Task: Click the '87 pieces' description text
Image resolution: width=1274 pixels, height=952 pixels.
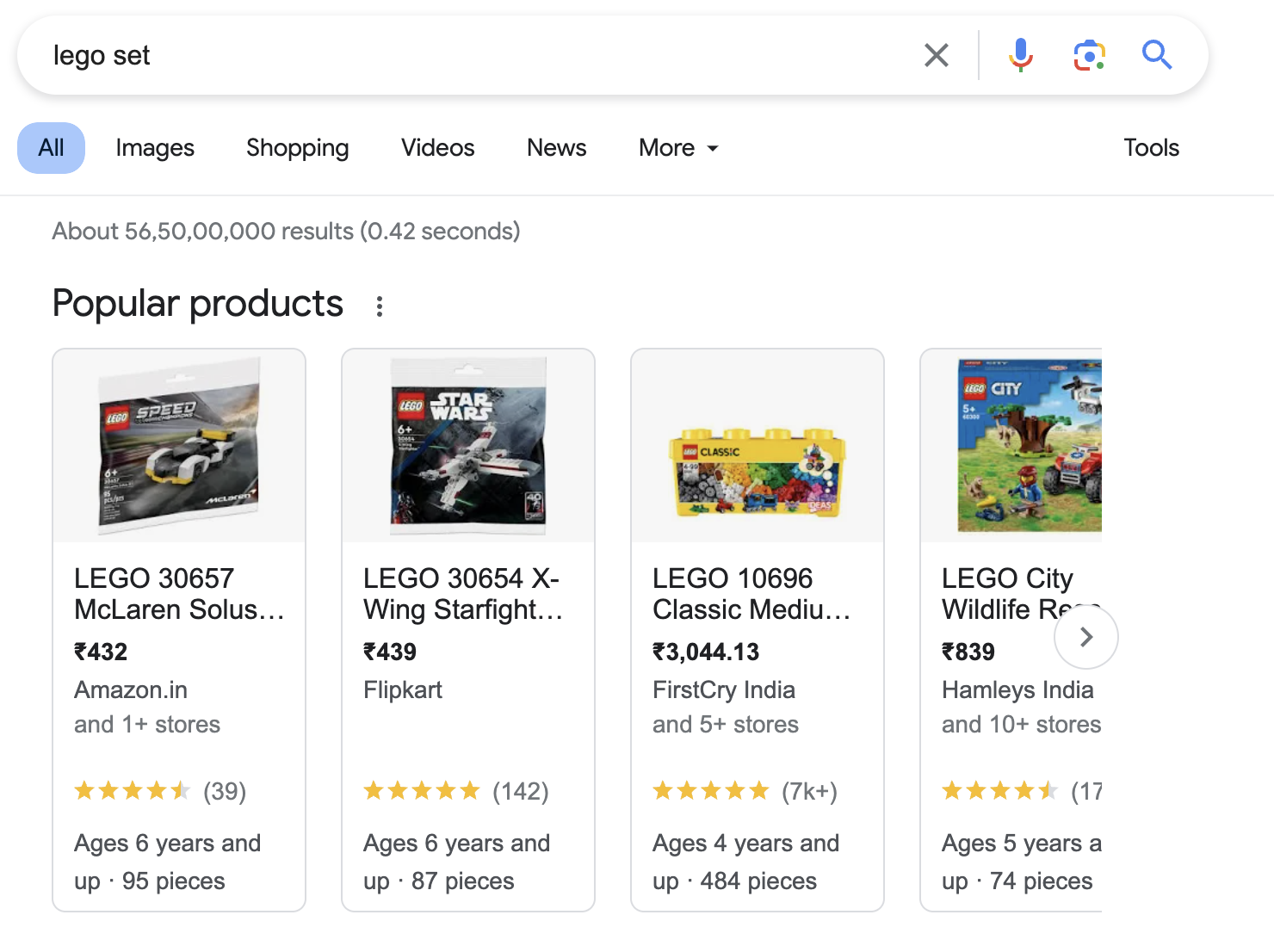Action: 462,881
